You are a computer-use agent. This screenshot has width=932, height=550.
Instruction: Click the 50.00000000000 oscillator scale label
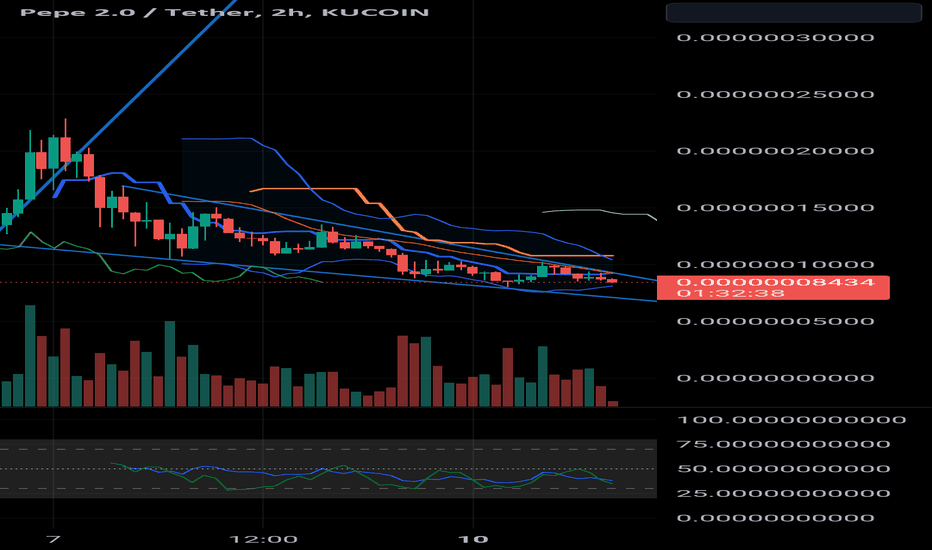click(783, 469)
